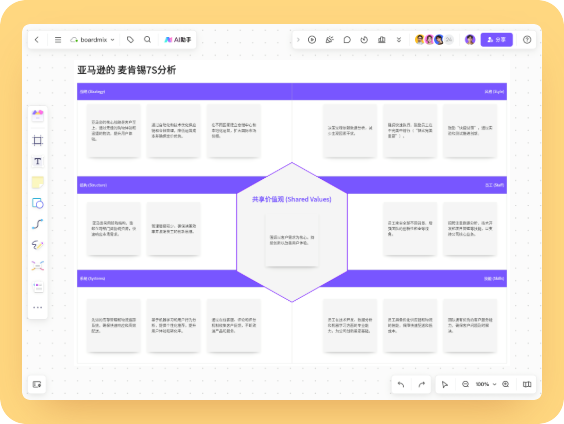Select the pen drawing tool

point(38,245)
